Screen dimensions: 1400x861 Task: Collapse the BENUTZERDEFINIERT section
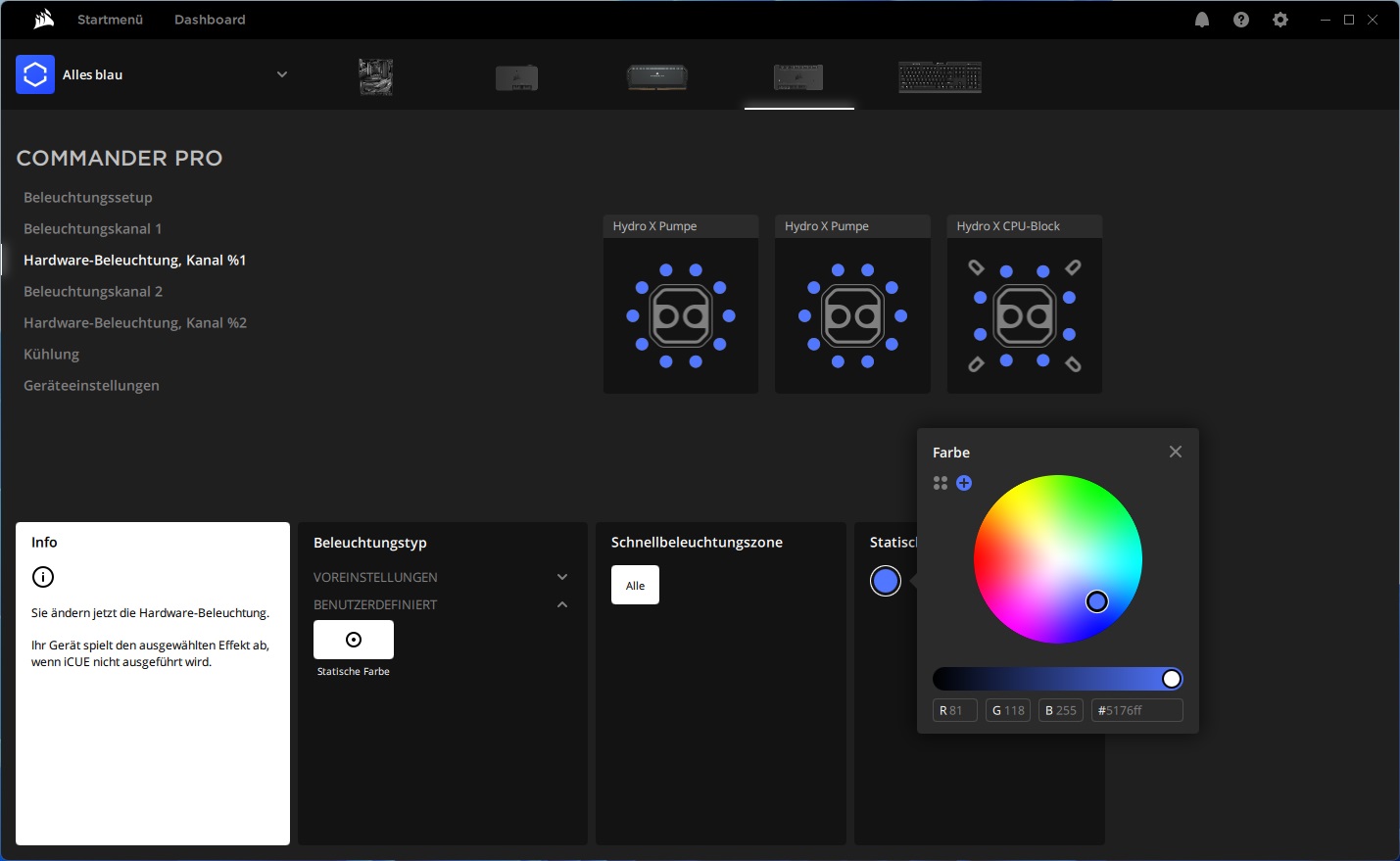[x=440, y=604]
